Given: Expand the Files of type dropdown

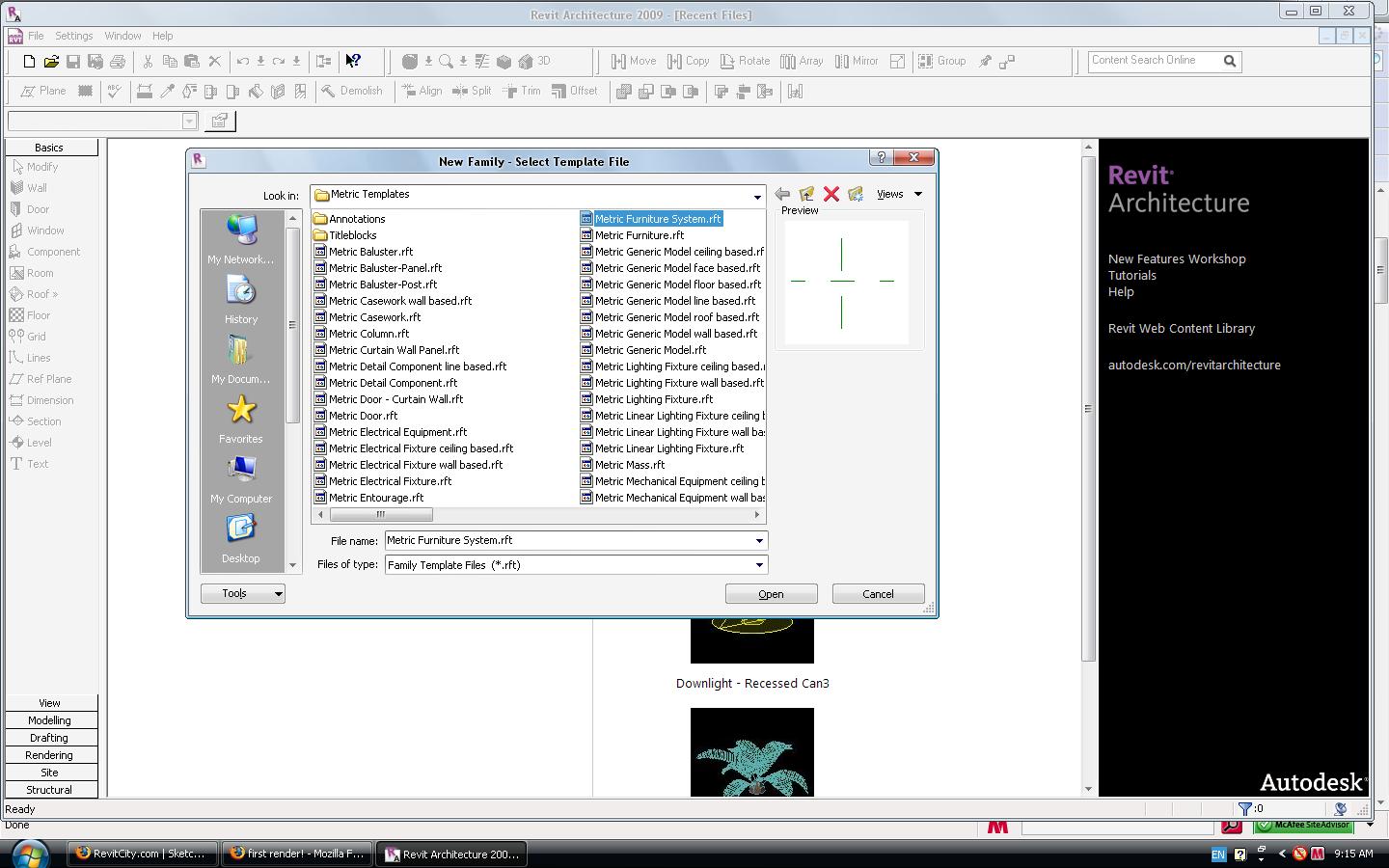Looking at the screenshot, I should click(759, 565).
